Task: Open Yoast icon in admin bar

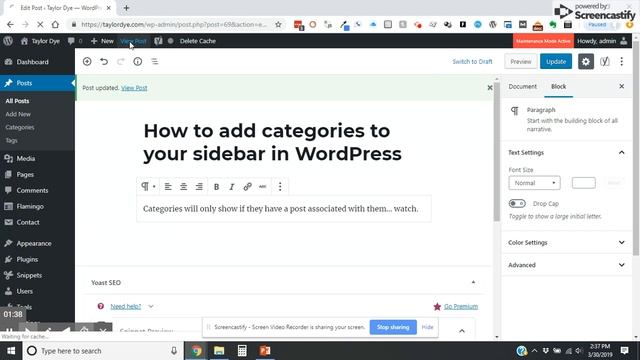Action: [158, 41]
